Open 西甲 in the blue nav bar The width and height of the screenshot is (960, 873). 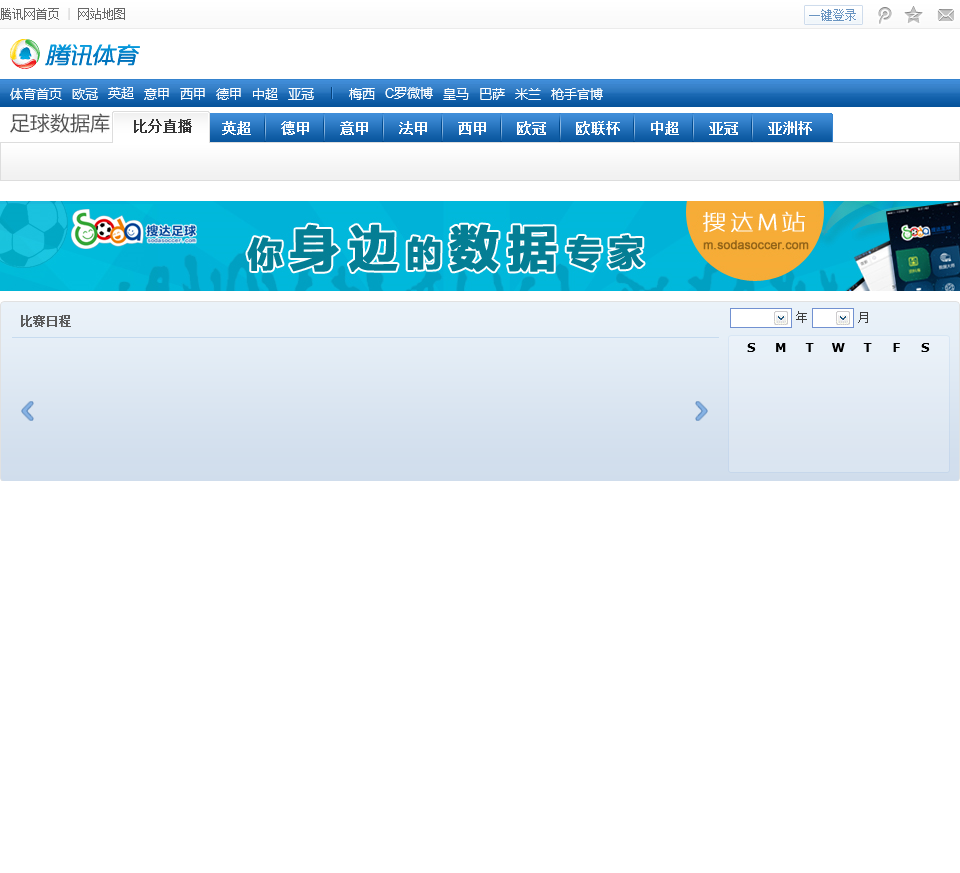pos(193,94)
